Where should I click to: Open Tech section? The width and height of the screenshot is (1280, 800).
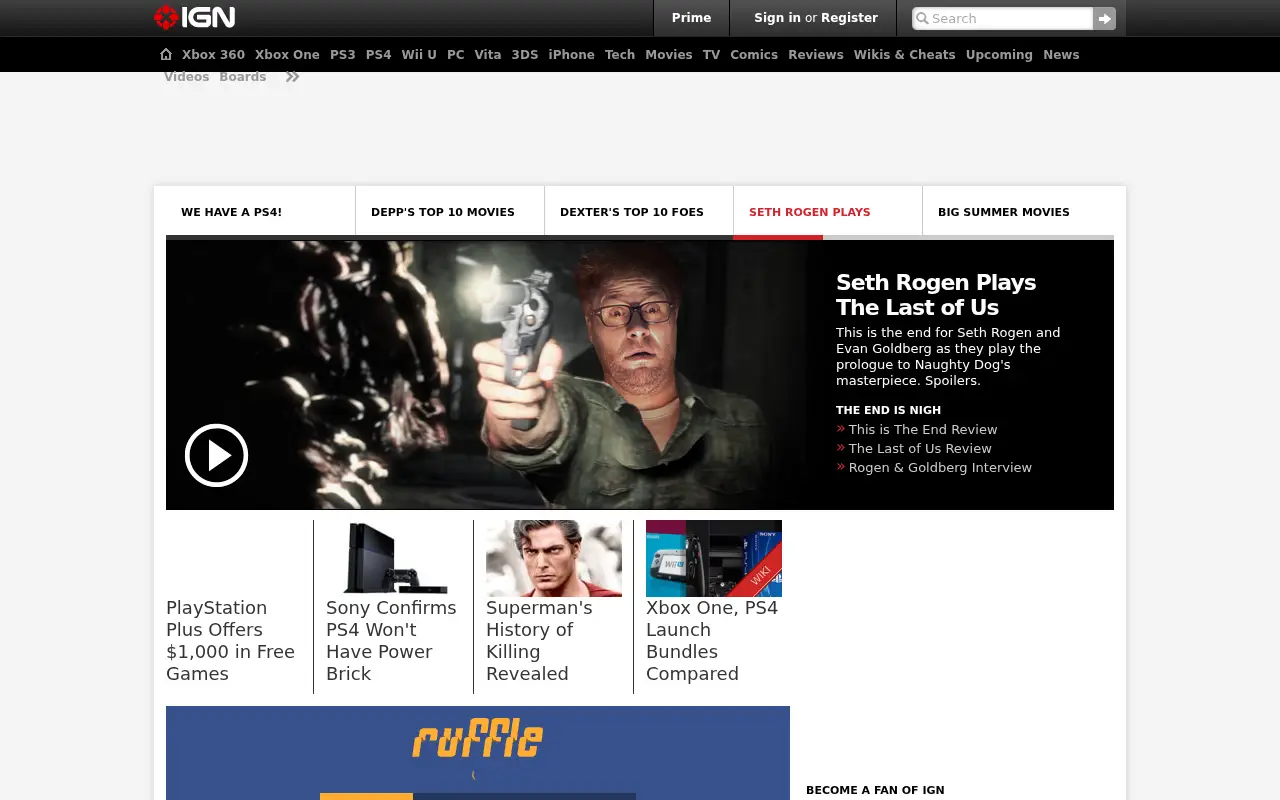(x=620, y=55)
